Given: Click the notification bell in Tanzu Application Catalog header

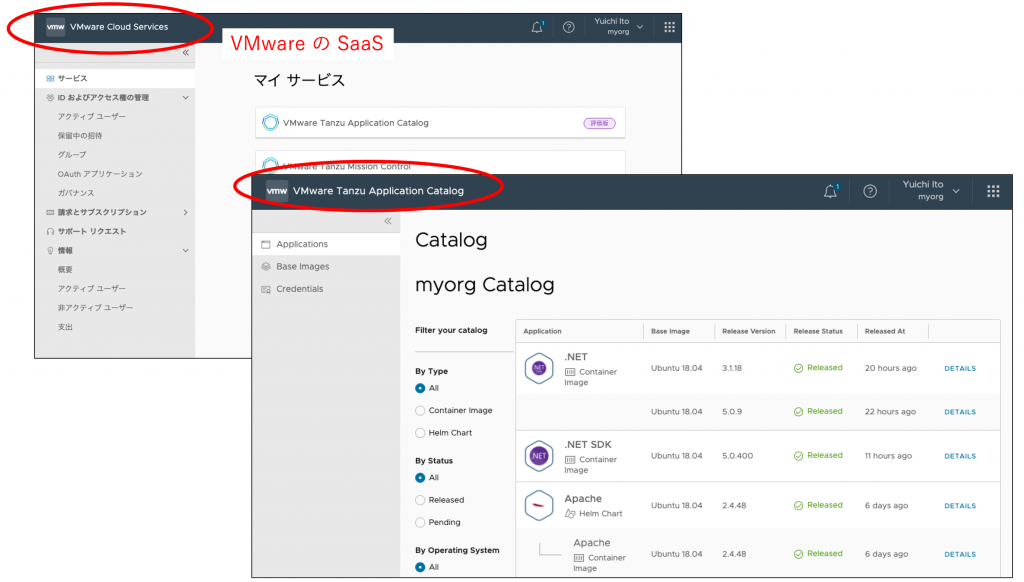Looking at the screenshot, I should (830, 191).
